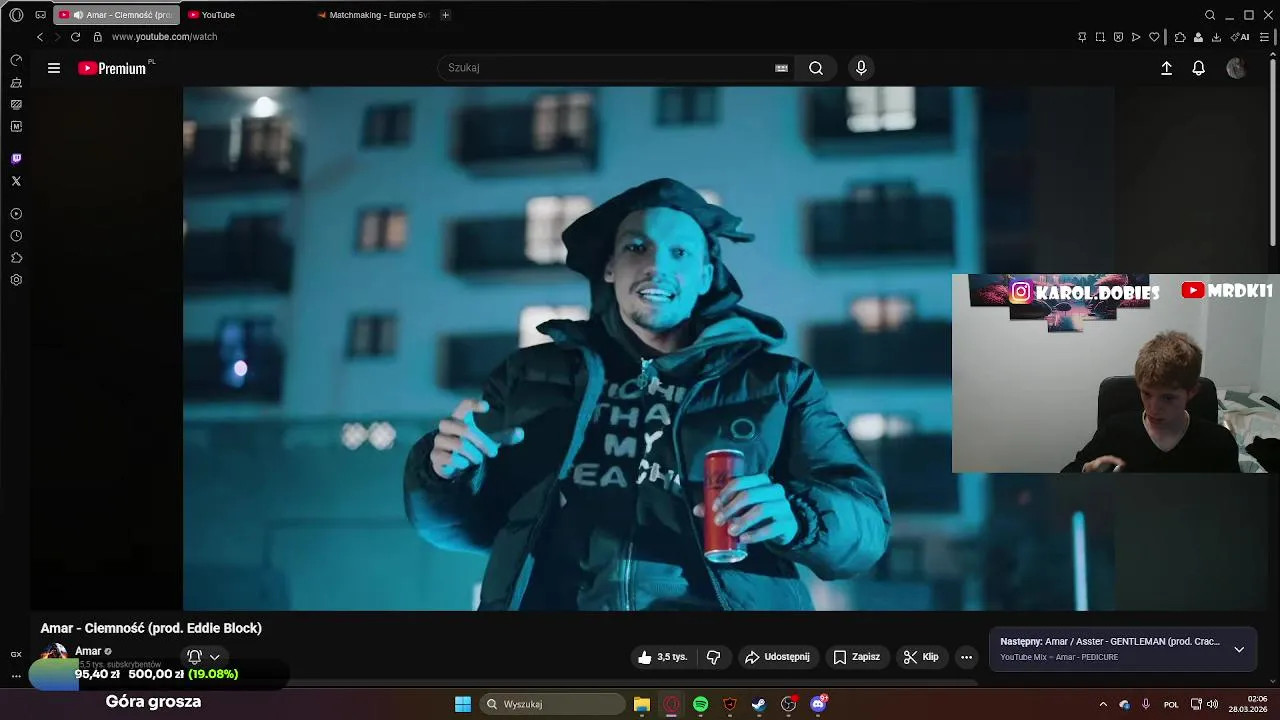The image size is (1280, 720).
Task: Open X (Twitter) panel in sidebar
Action: (x=16, y=181)
